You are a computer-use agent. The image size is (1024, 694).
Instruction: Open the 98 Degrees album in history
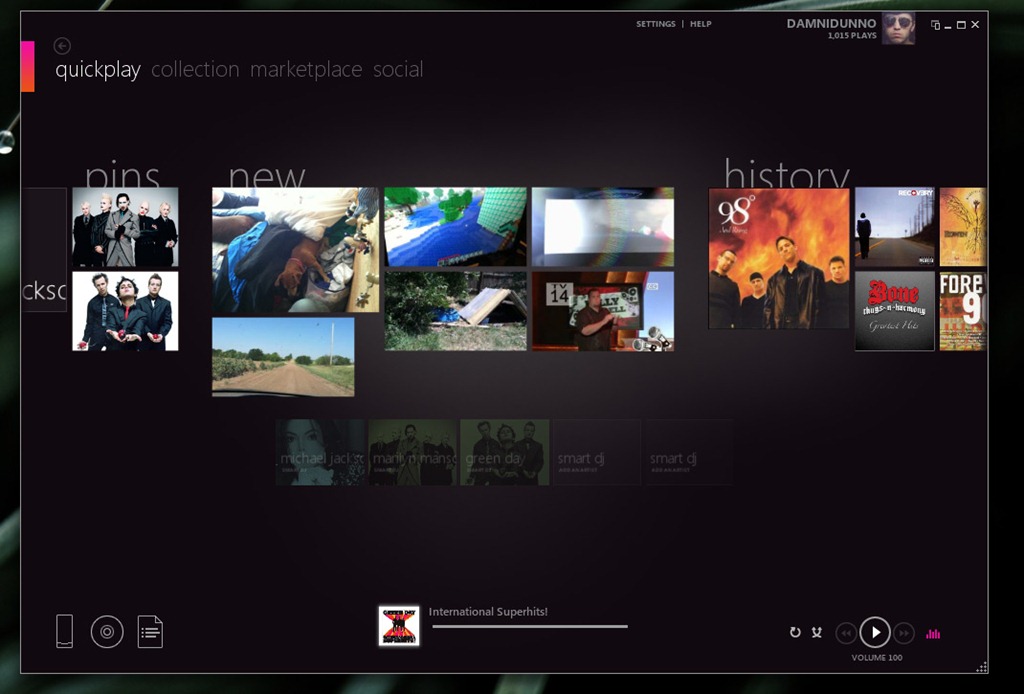click(779, 258)
